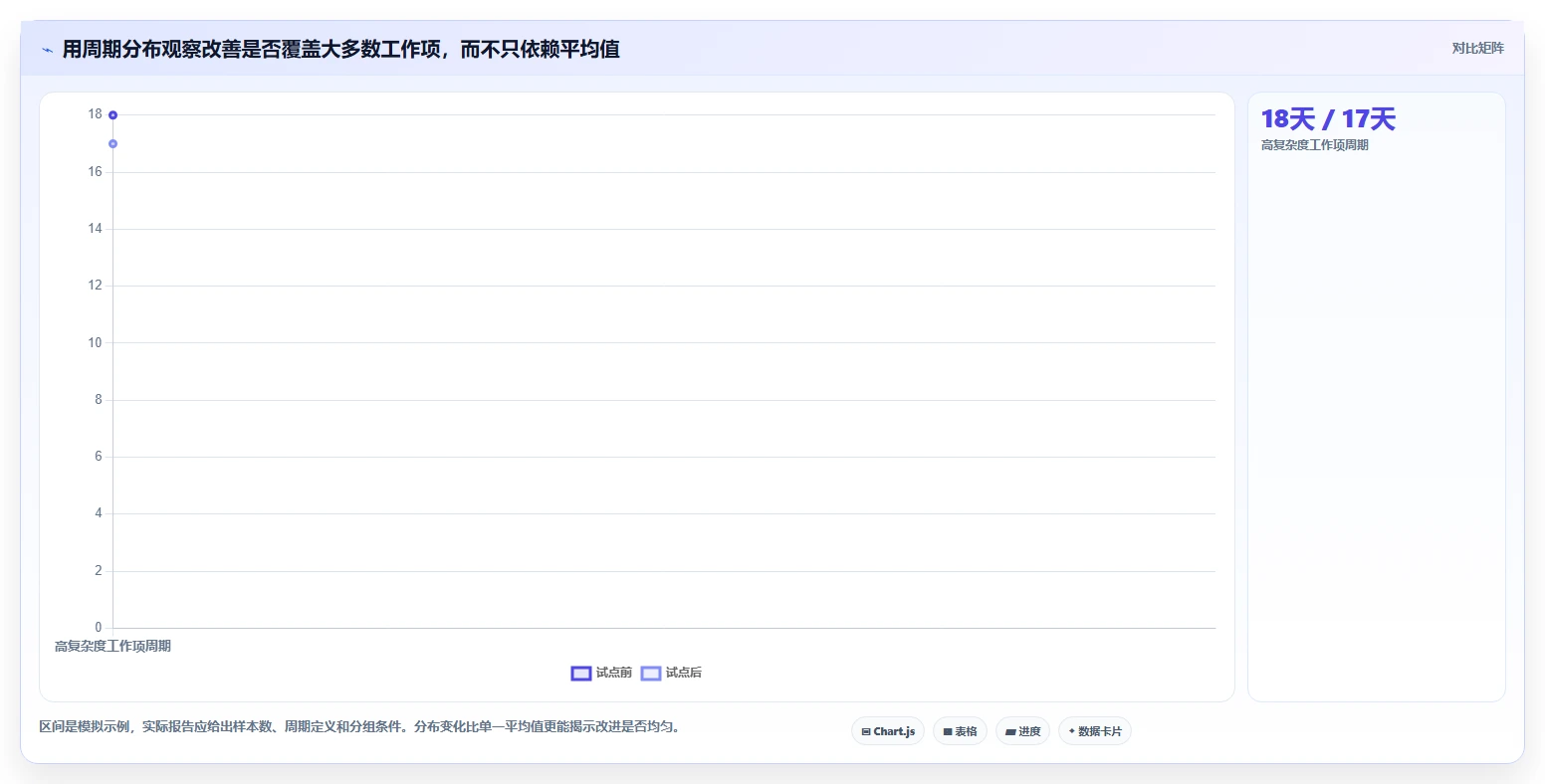Click the y-axis tick label 6

pos(99,457)
